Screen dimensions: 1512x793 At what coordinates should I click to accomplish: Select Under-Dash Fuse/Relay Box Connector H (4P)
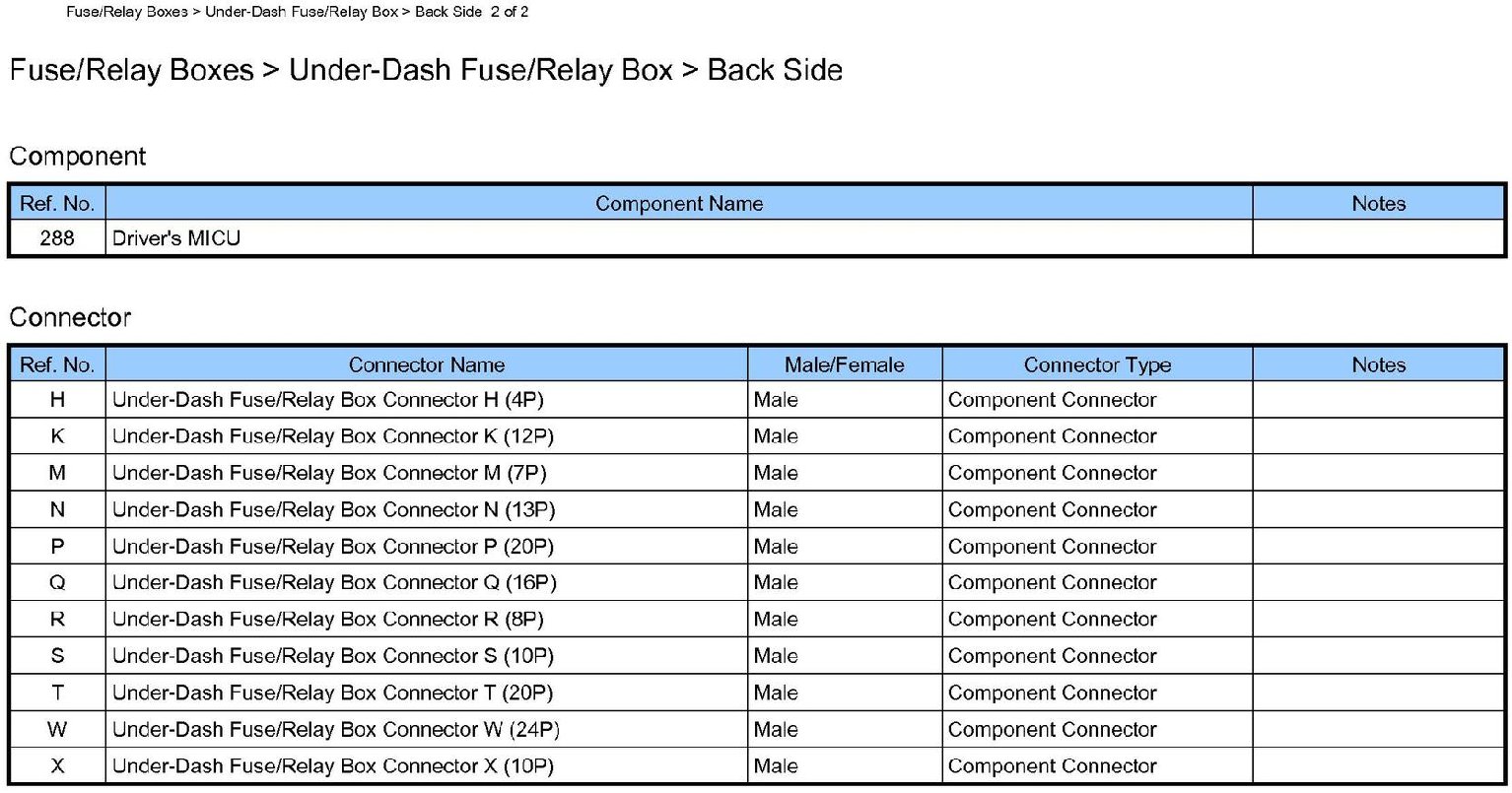tap(327, 400)
